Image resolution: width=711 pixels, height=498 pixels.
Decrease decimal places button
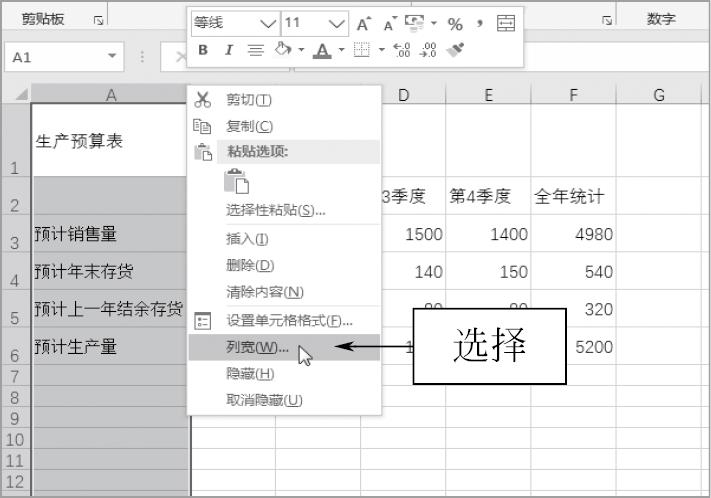pyautogui.click(x=428, y=50)
